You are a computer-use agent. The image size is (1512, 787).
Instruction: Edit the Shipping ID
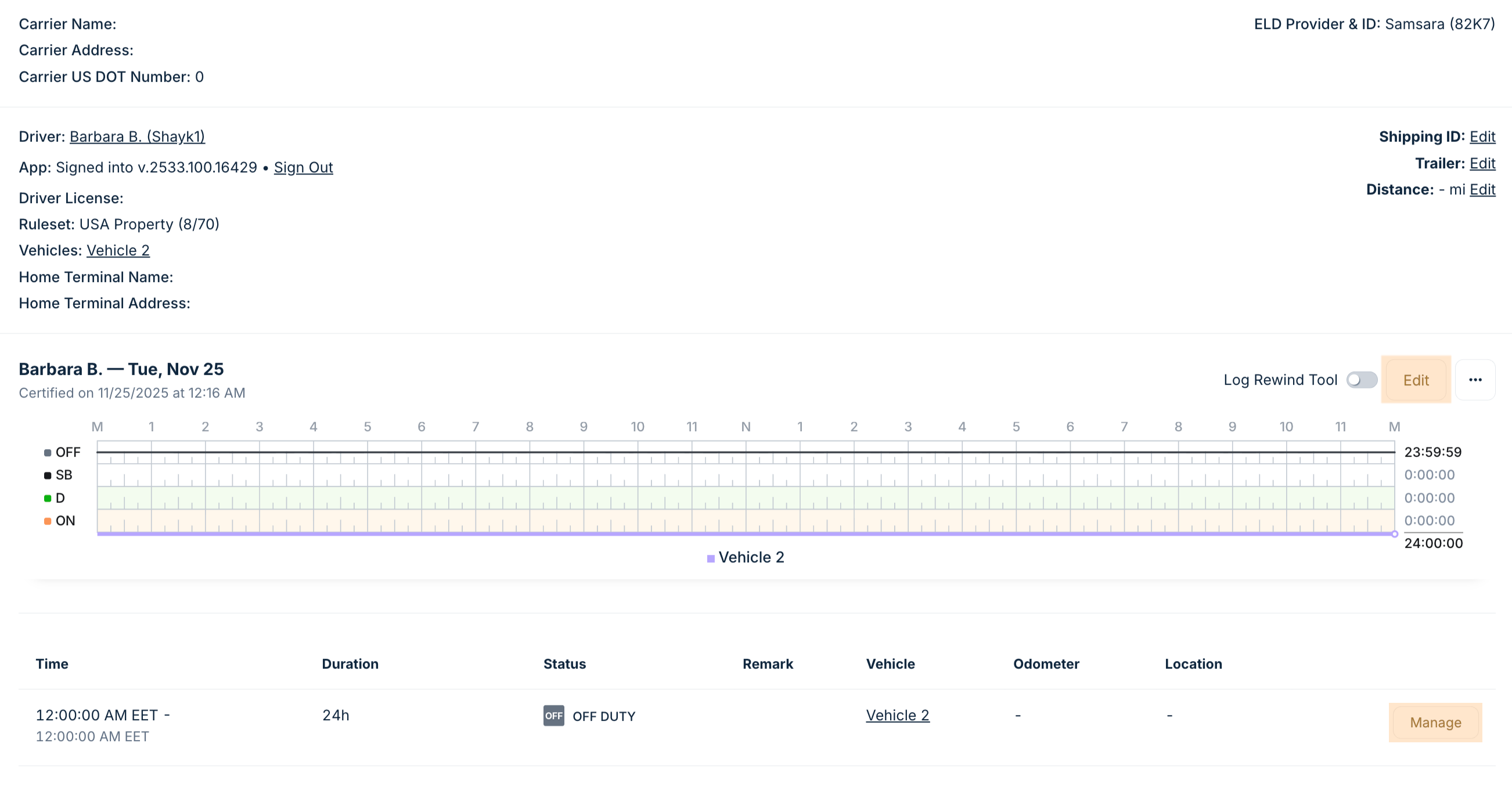1481,136
